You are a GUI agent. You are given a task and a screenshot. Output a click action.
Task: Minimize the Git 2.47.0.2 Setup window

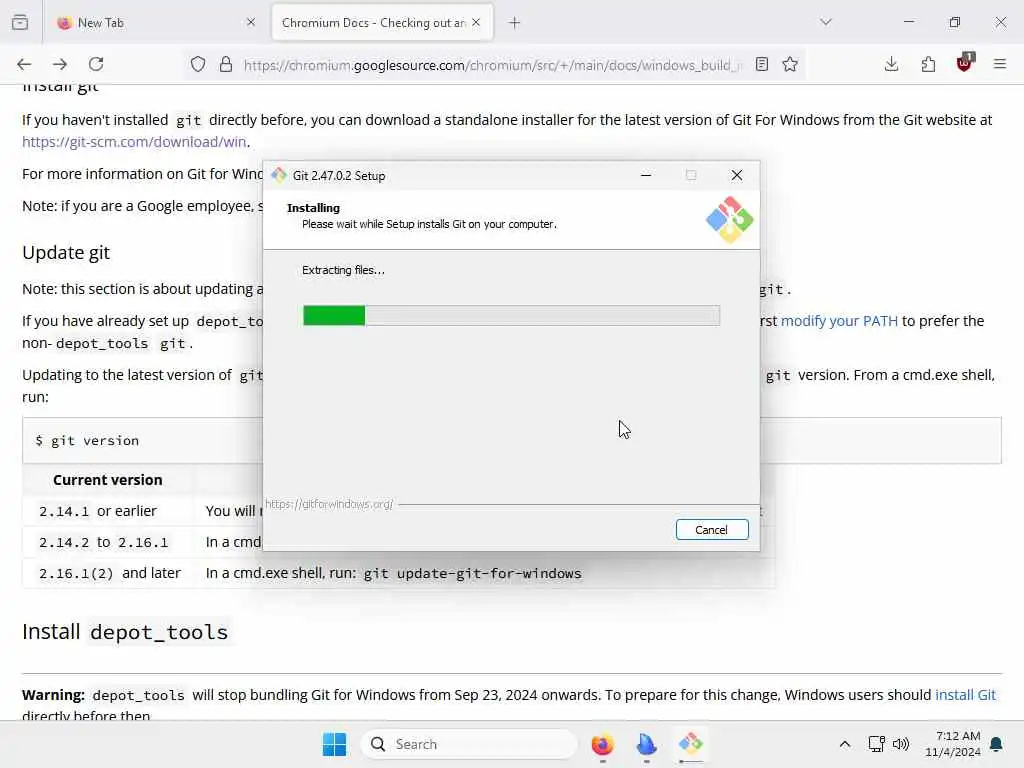(x=646, y=175)
